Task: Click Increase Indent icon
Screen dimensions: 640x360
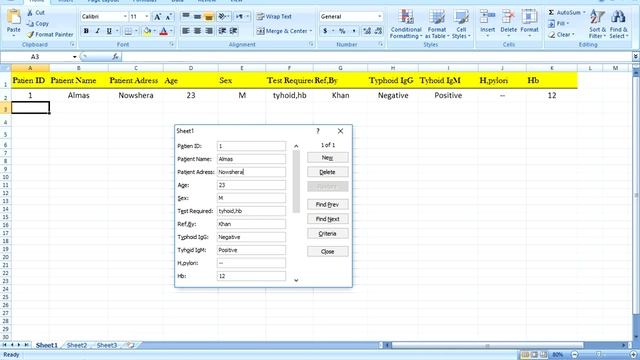Action: click(x=233, y=31)
